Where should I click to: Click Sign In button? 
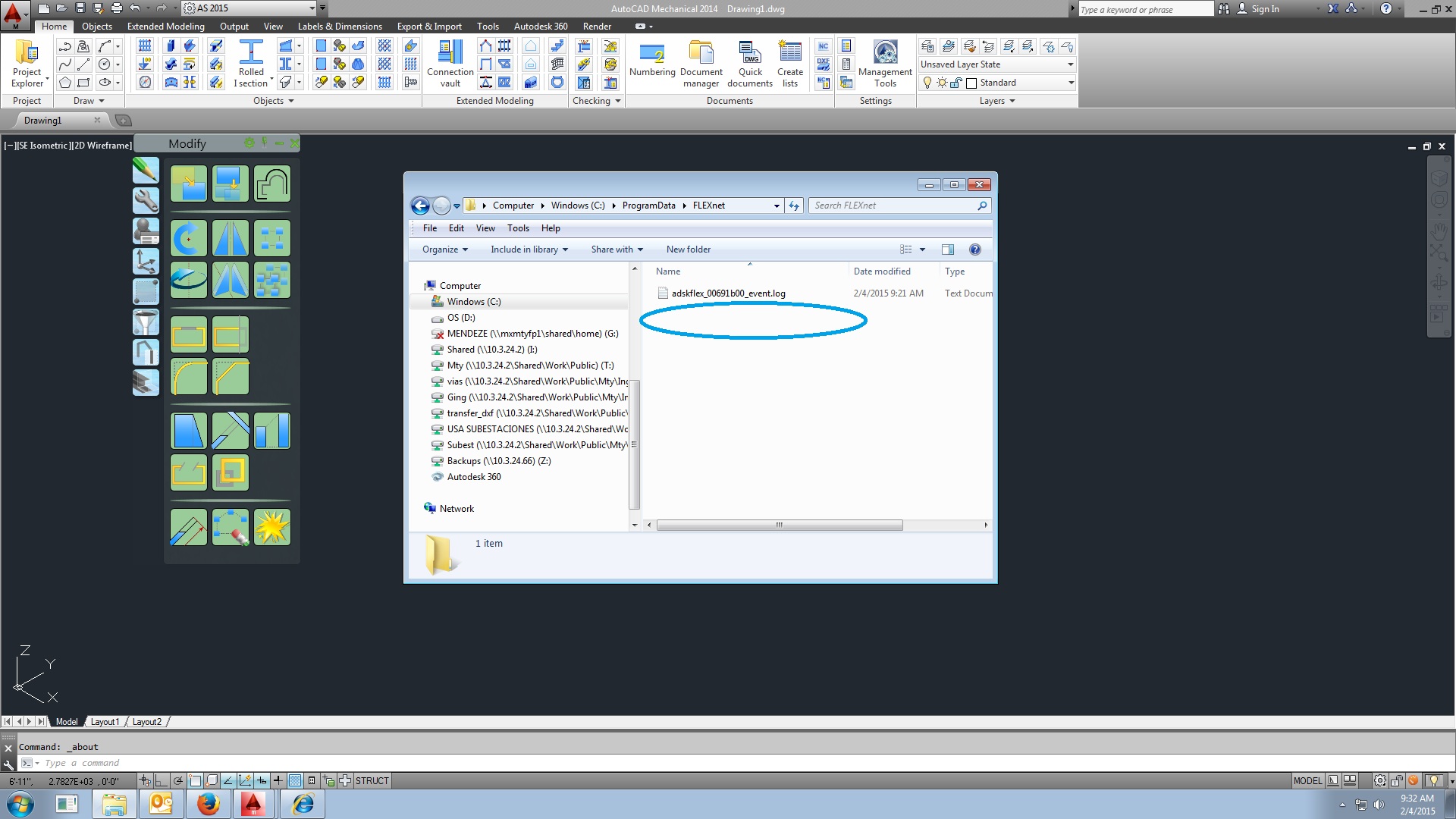(1258, 9)
